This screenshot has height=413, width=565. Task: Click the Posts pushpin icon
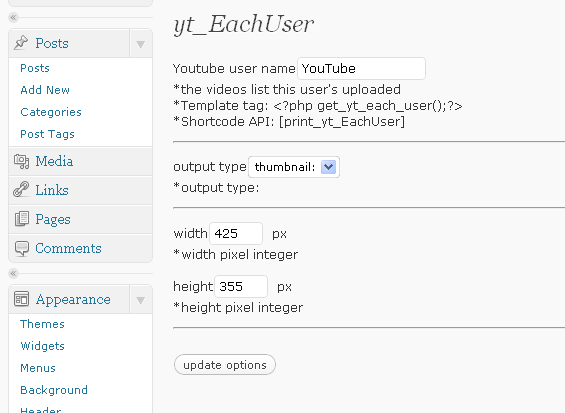[21, 43]
